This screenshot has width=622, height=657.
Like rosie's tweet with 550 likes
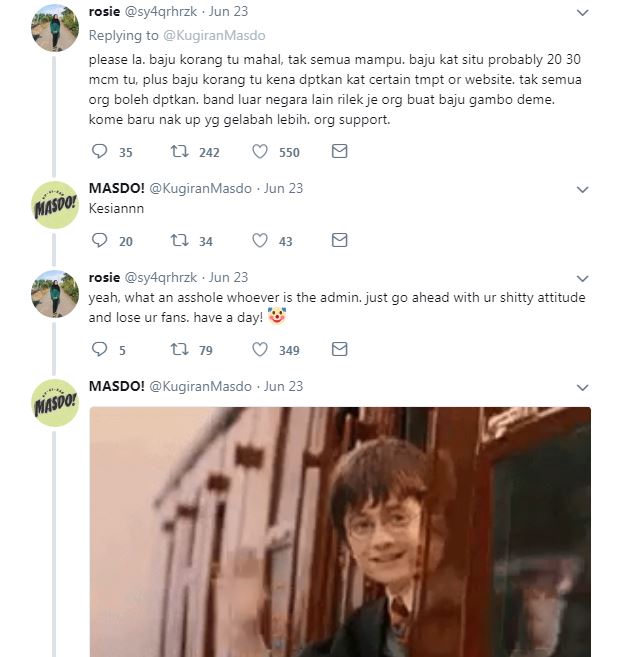pyautogui.click(x=260, y=152)
